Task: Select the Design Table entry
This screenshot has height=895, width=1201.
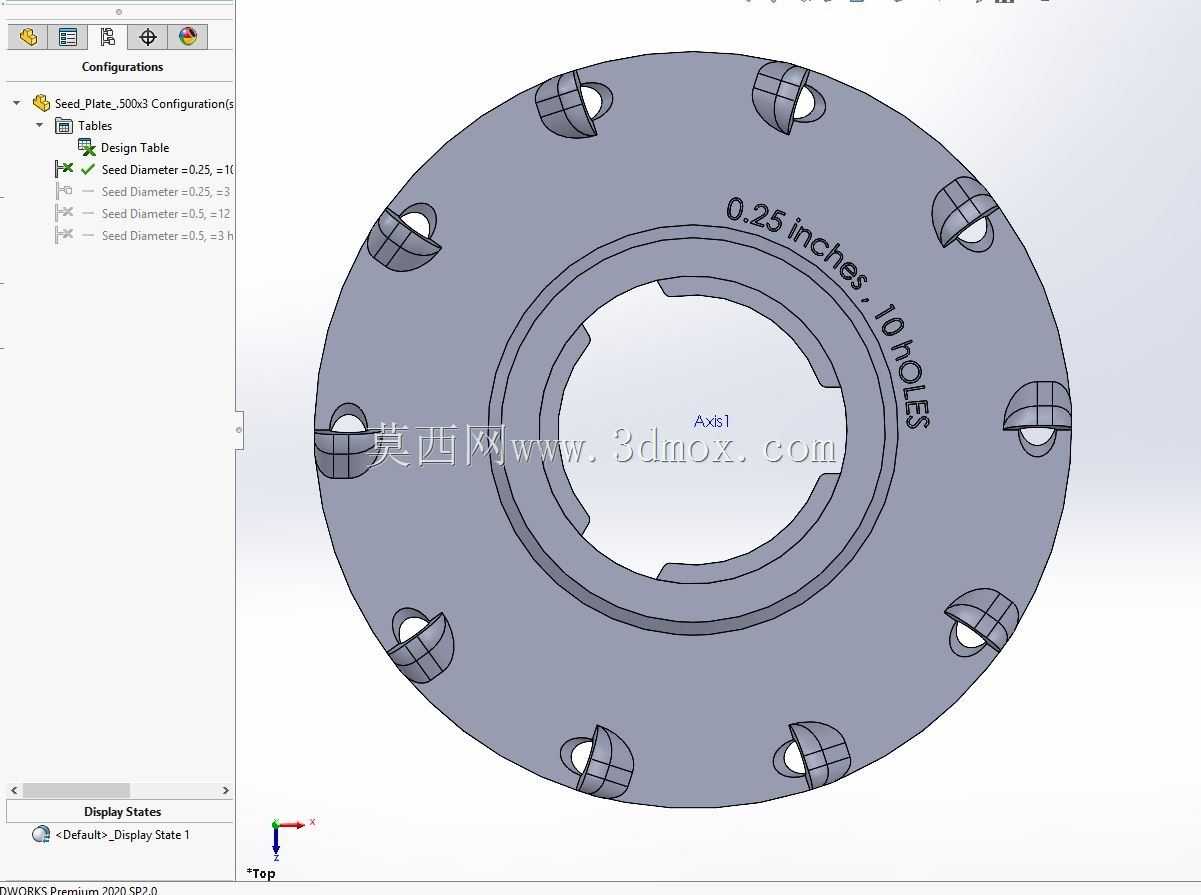Action: (135, 147)
